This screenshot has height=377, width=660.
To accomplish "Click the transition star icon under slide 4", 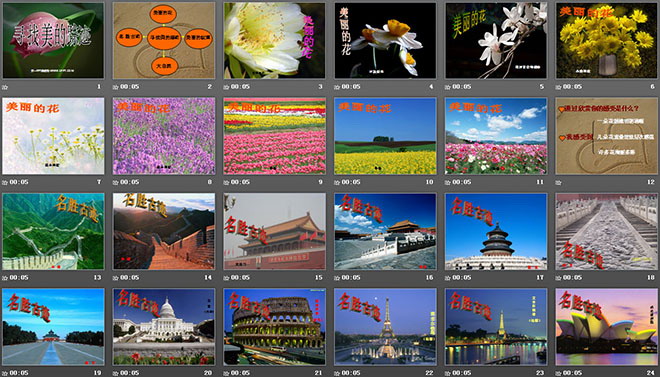I will 337,87.
